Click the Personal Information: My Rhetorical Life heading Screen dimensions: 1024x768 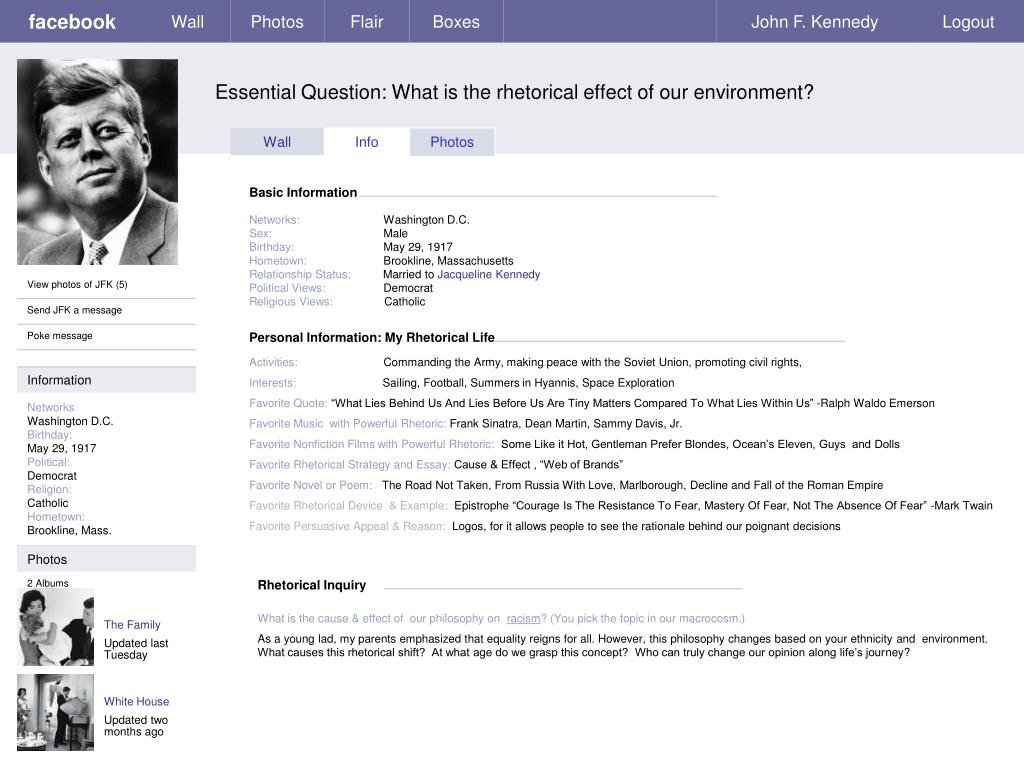pos(372,338)
